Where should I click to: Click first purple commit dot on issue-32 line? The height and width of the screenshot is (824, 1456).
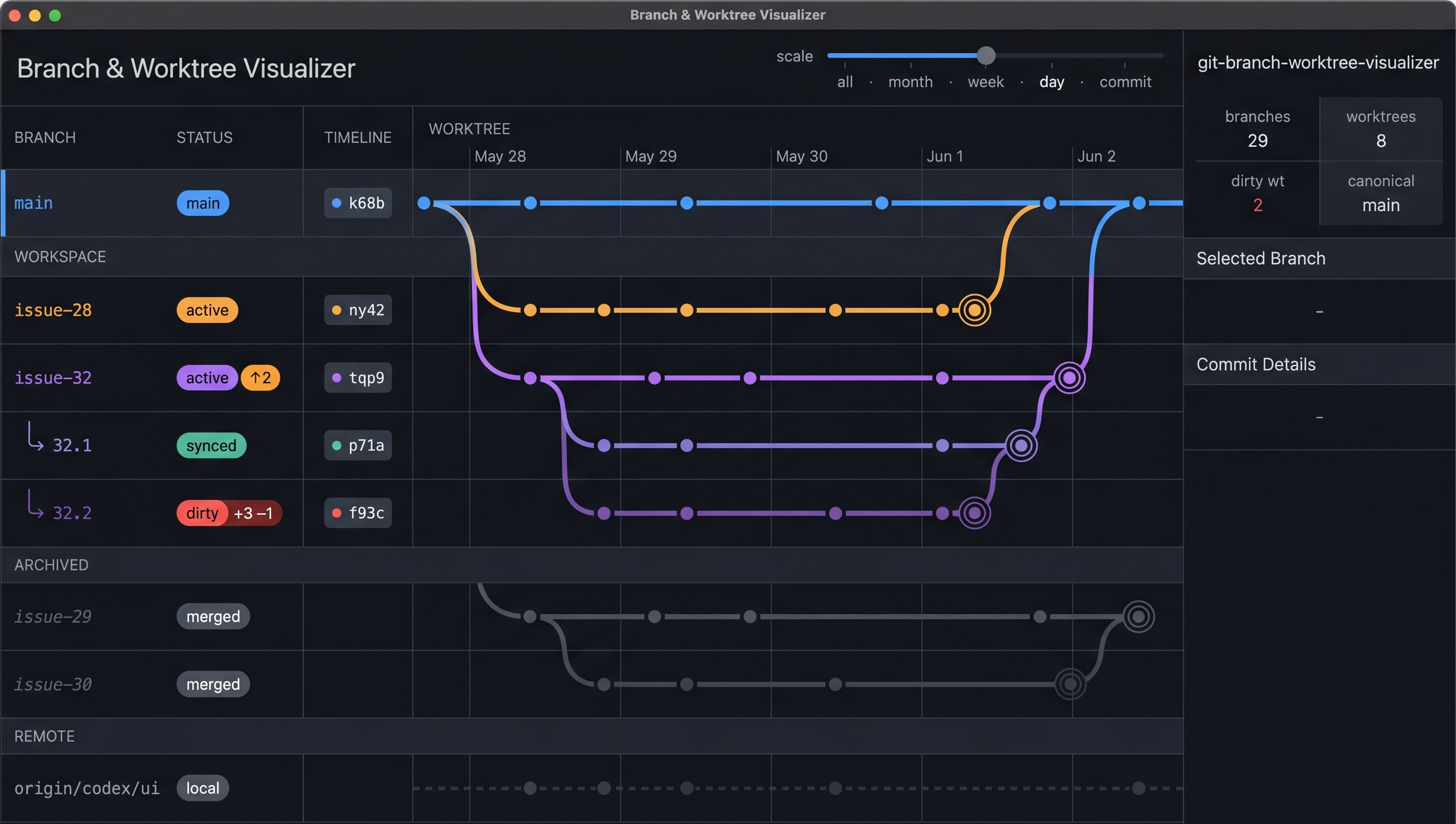pos(531,378)
